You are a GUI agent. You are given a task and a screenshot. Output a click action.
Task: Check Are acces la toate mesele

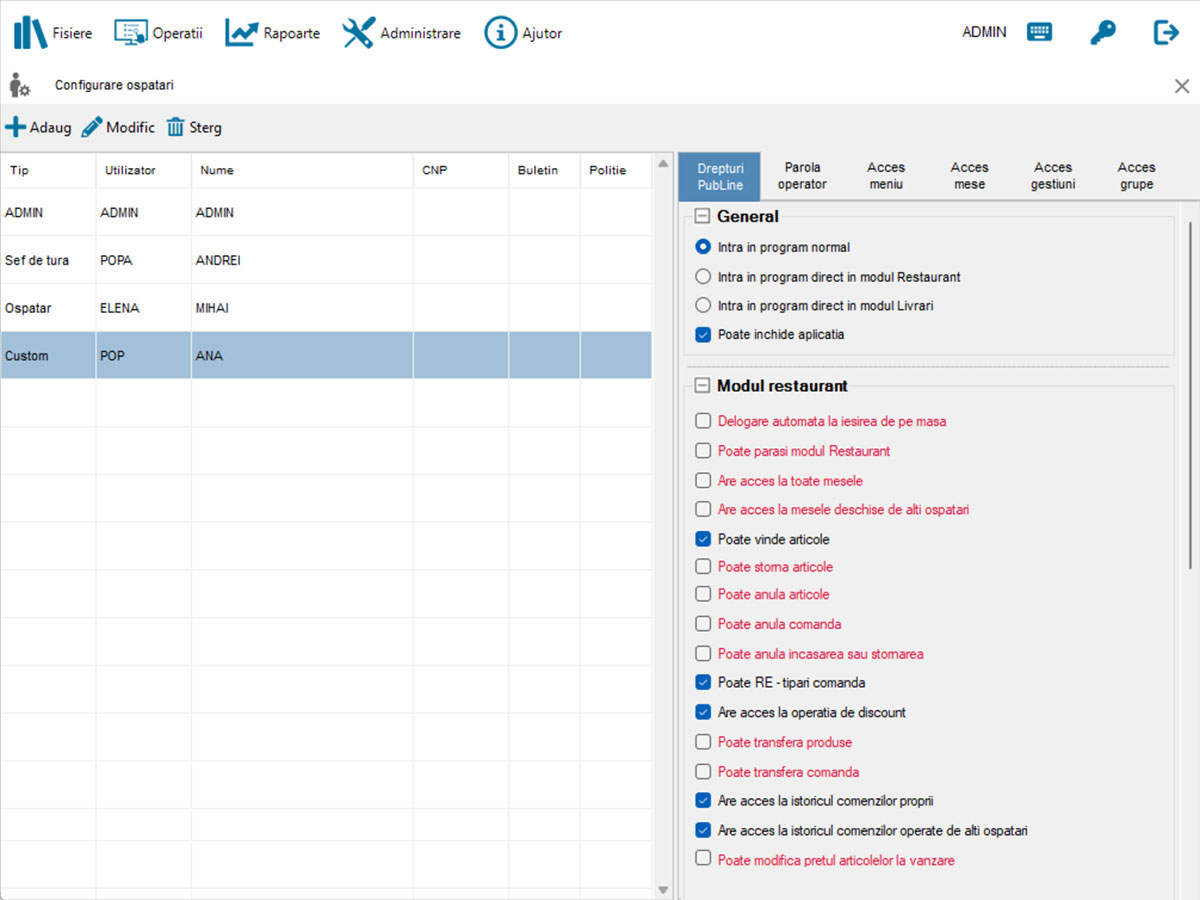(x=703, y=481)
